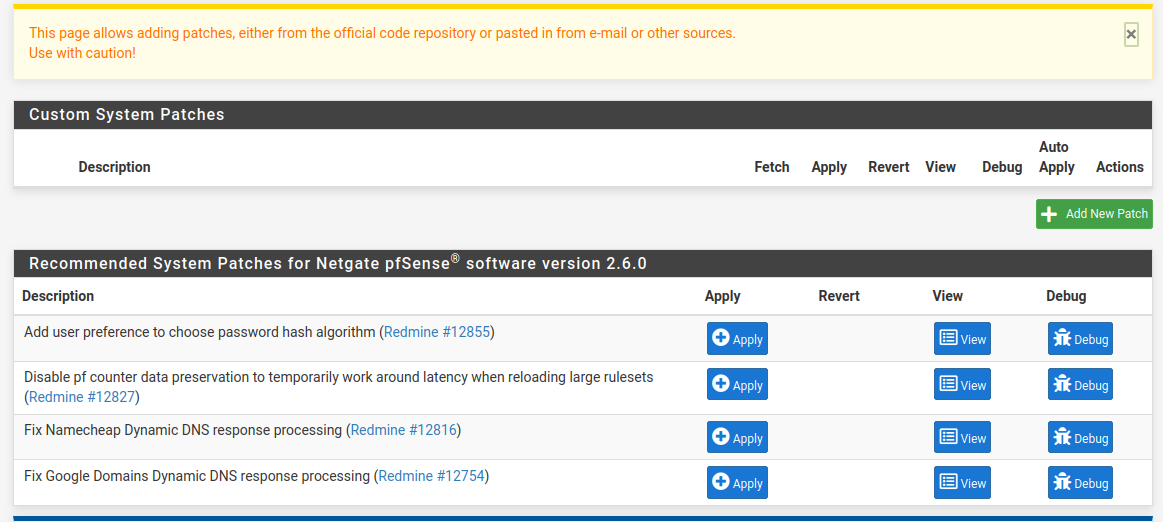Dismiss the yellow caution notice
The width and height of the screenshot is (1163, 522).
click(x=1130, y=34)
